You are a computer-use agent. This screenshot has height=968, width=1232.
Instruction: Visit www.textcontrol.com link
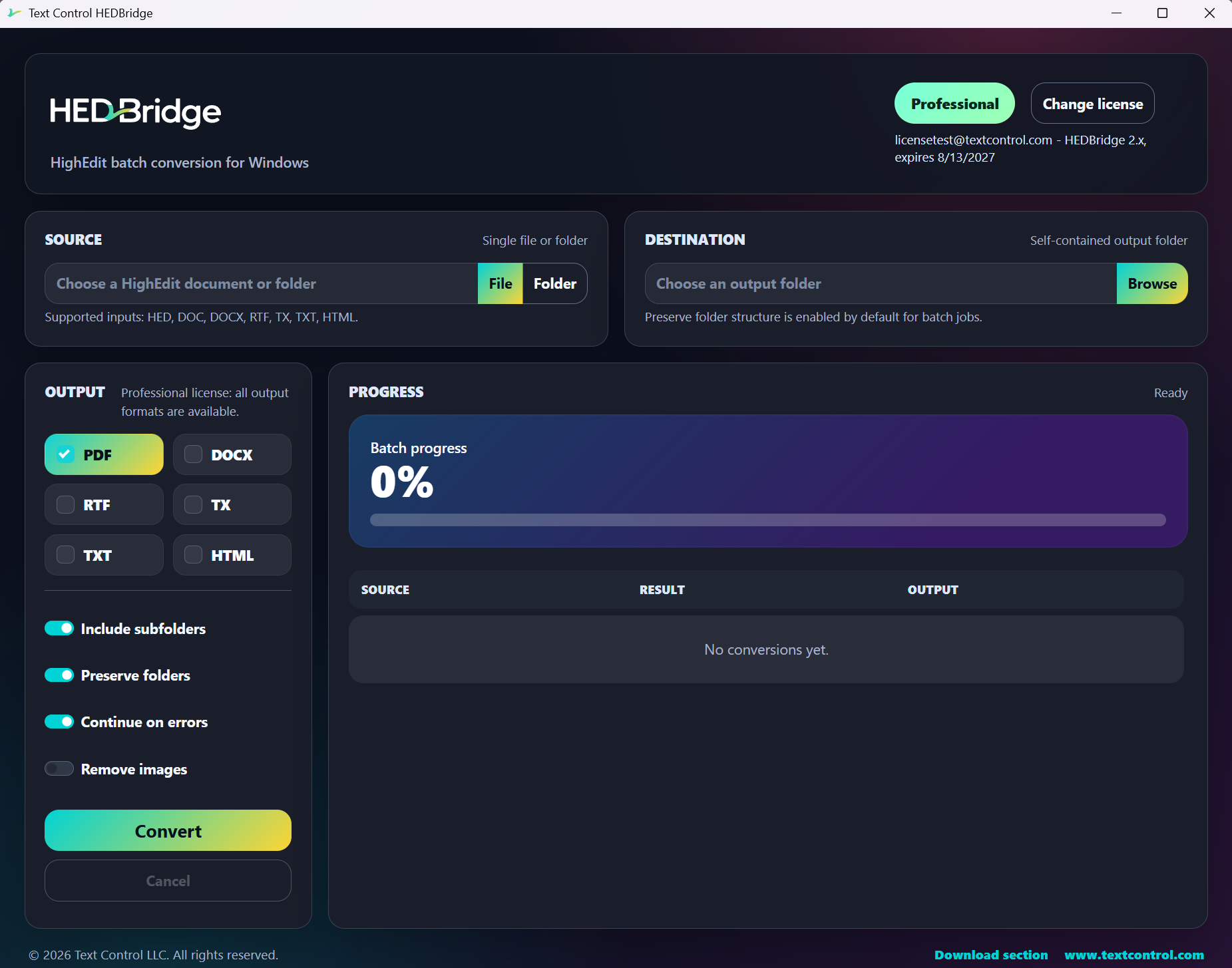tap(1134, 955)
